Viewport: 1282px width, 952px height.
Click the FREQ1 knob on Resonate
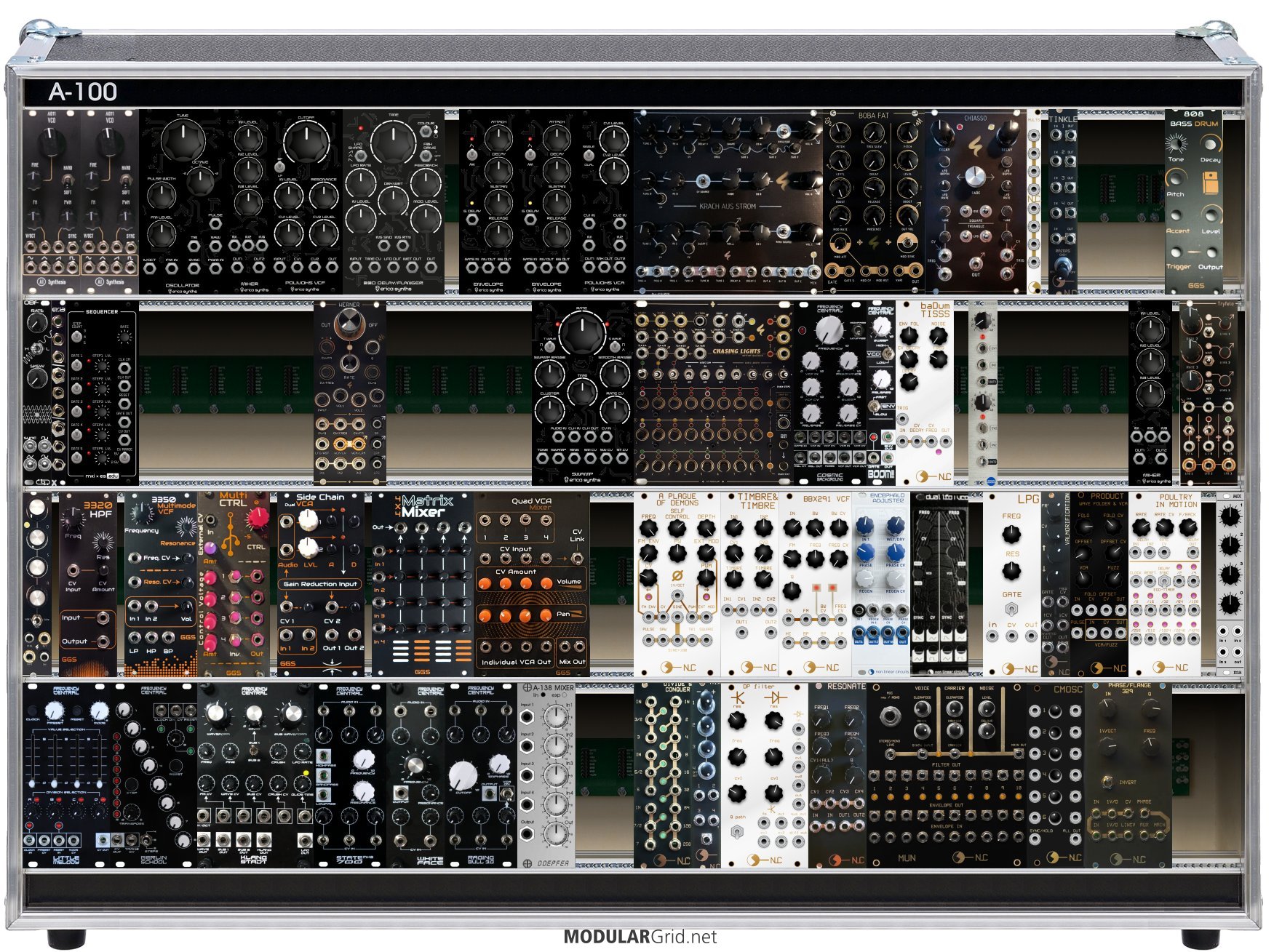pyautogui.click(x=821, y=720)
